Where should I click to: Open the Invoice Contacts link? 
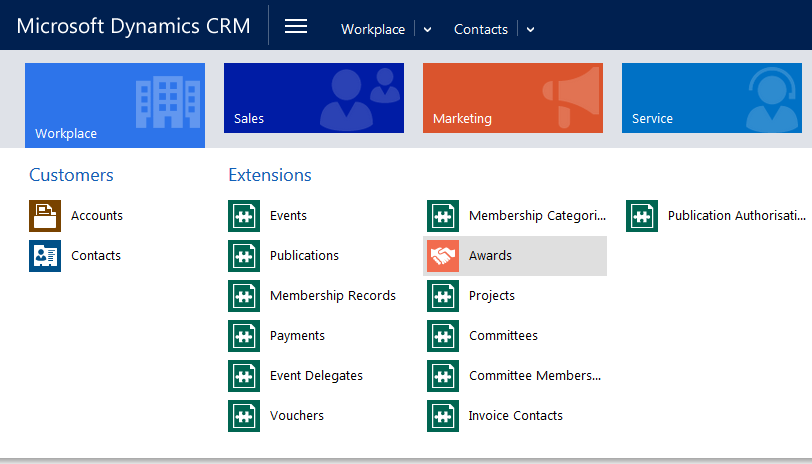516,415
